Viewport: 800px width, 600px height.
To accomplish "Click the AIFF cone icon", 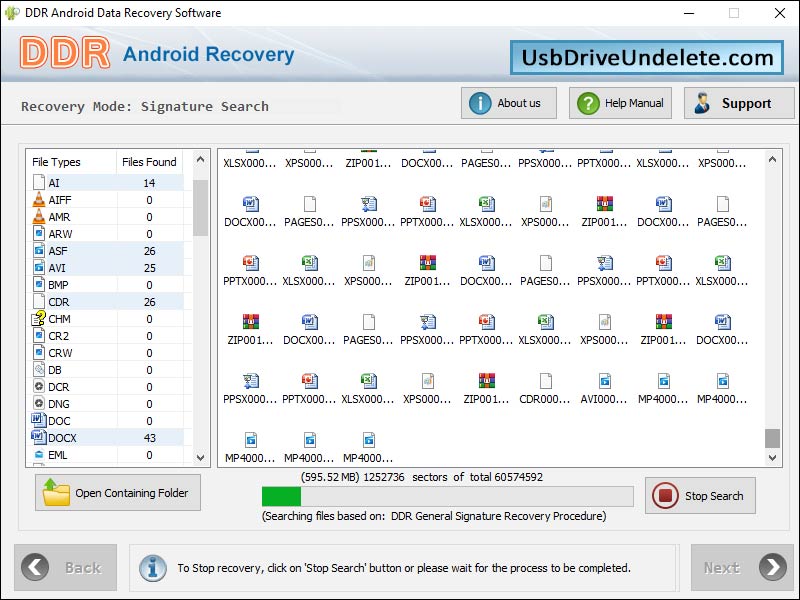I will 39,199.
